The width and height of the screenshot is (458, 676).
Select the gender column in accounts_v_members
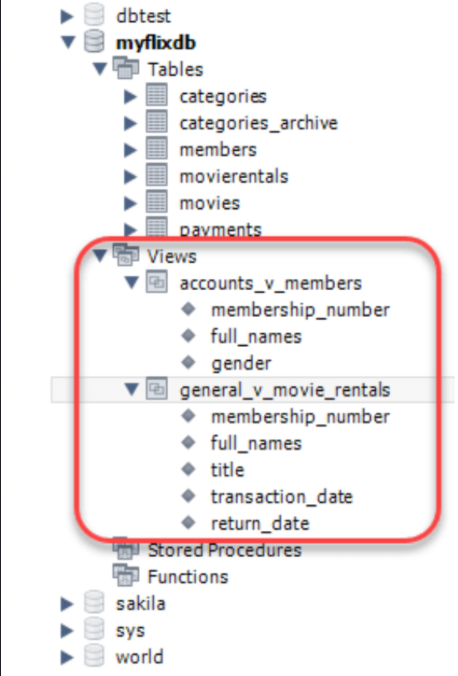pos(241,363)
